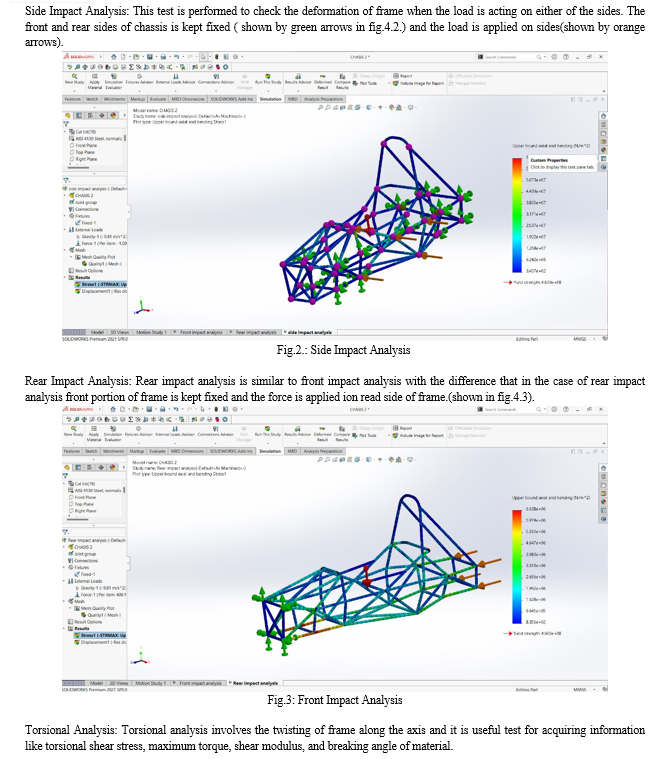Open Motion Study 1 tab in lower window
671x759 pixels.
pos(151,683)
